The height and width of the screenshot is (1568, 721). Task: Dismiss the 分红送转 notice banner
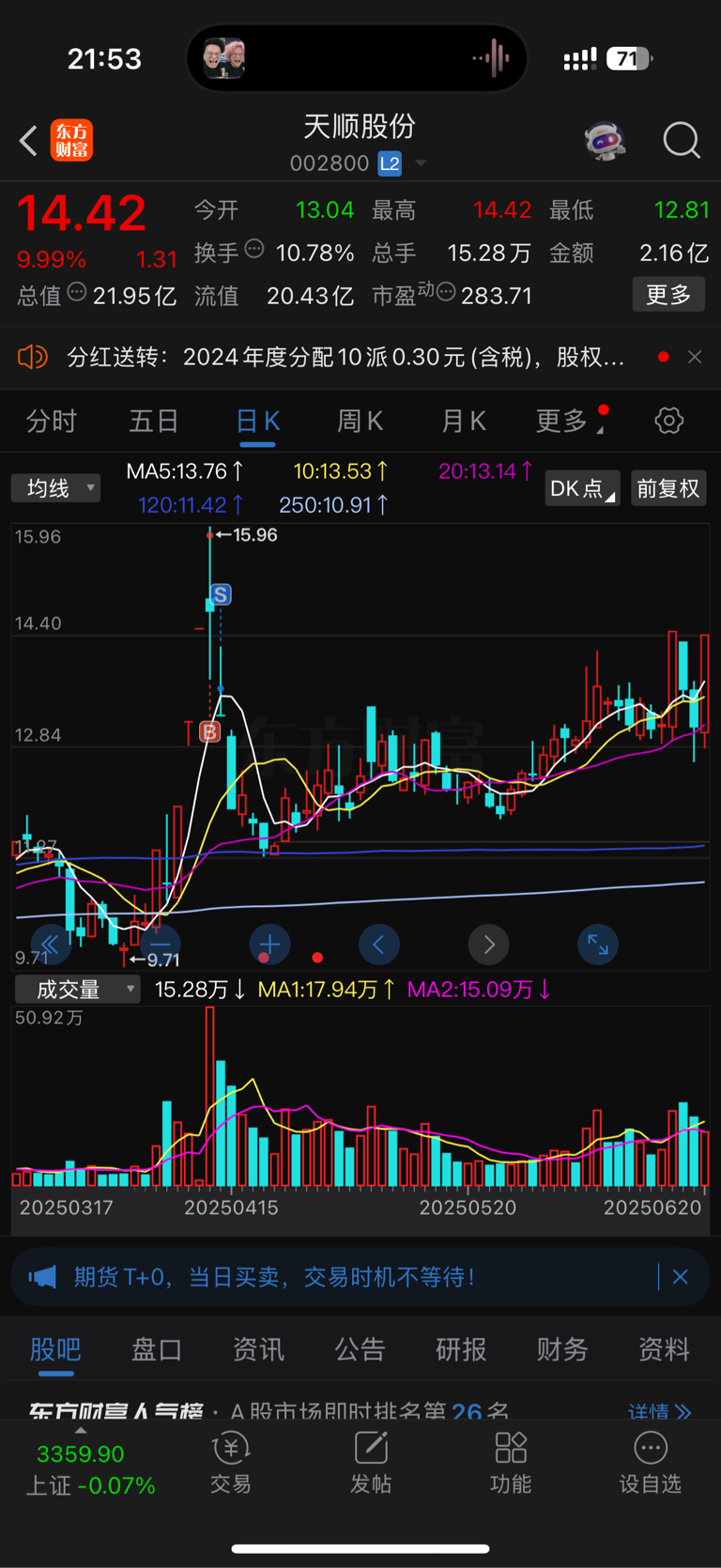coord(695,357)
